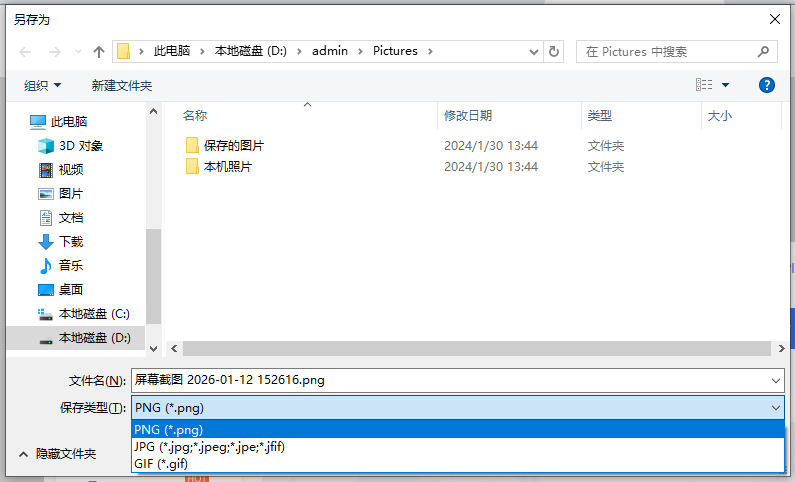Open the view options dropdown arrow

tap(726, 85)
